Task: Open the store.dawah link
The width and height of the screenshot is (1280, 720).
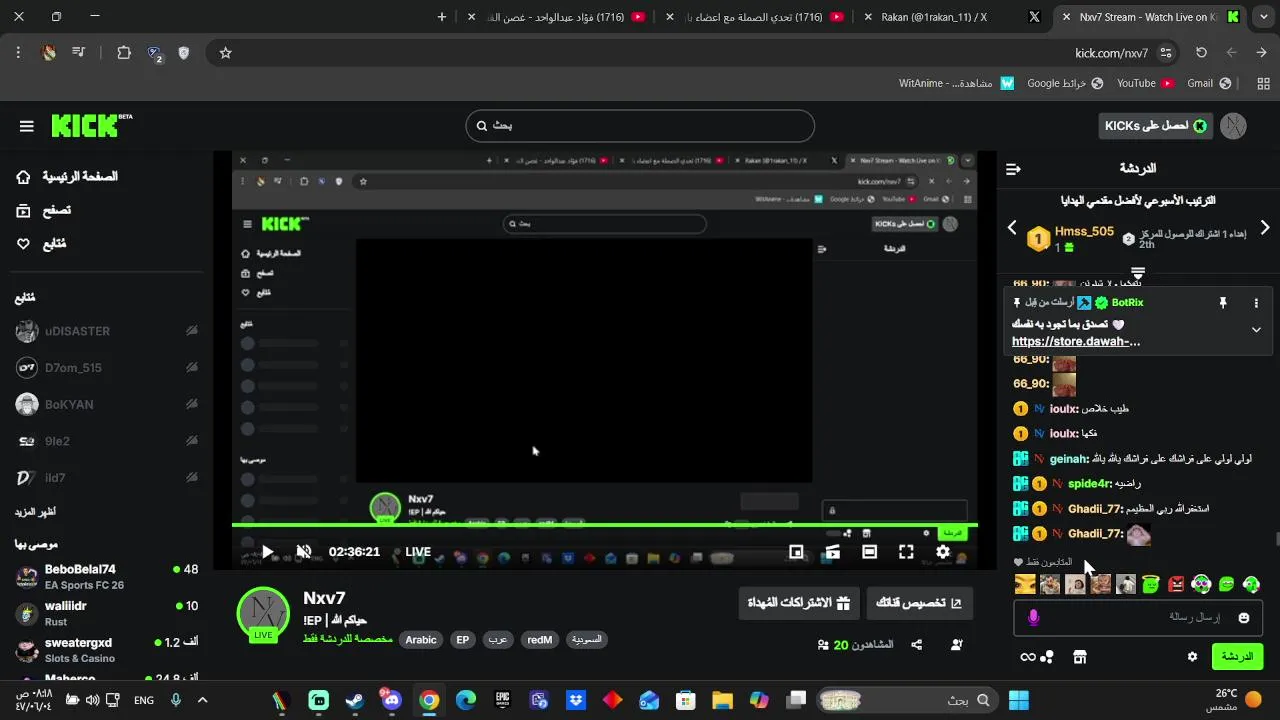Action: pyautogui.click(x=1076, y=342)
